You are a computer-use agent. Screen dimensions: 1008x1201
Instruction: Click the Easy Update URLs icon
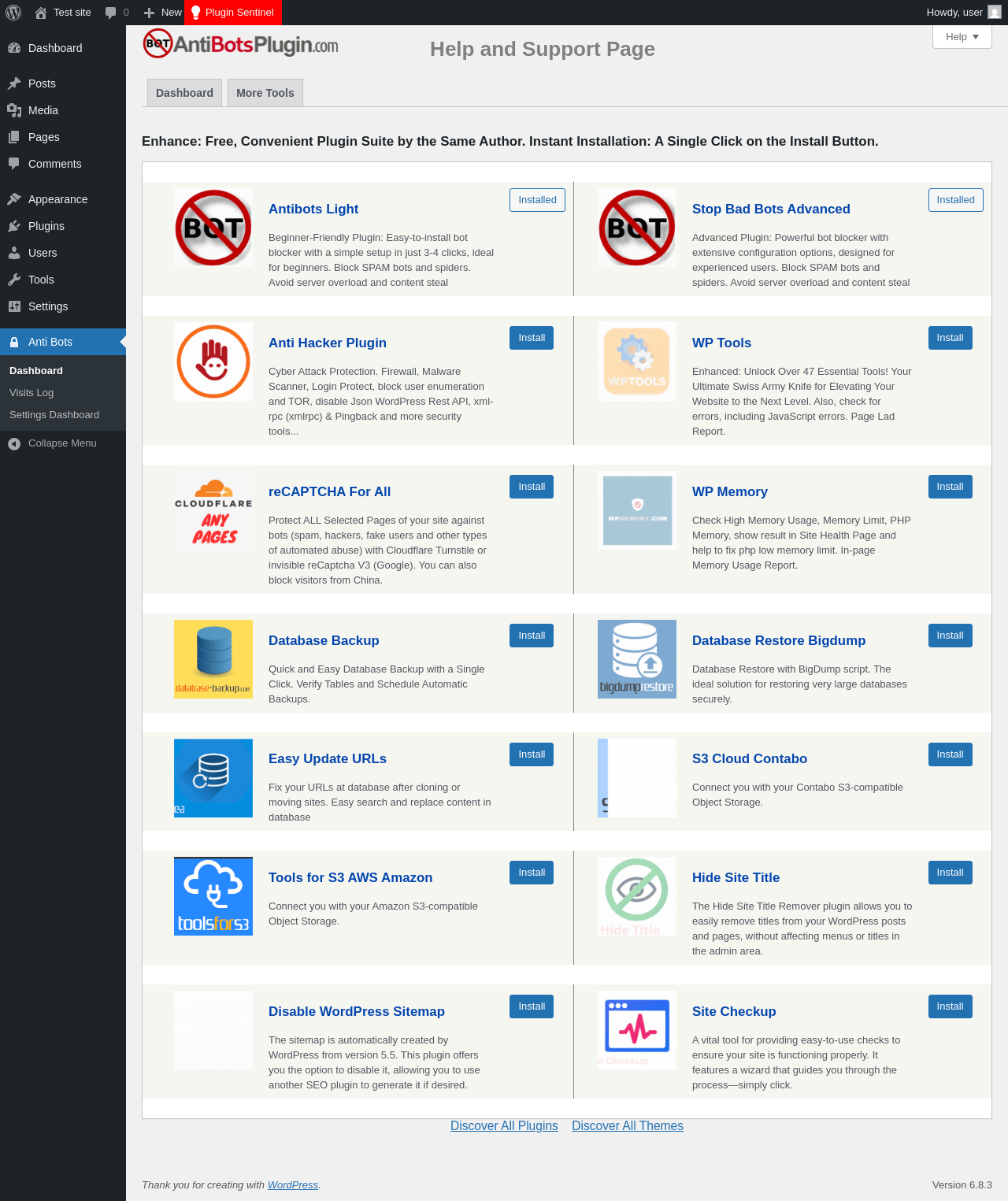(213, 778)
